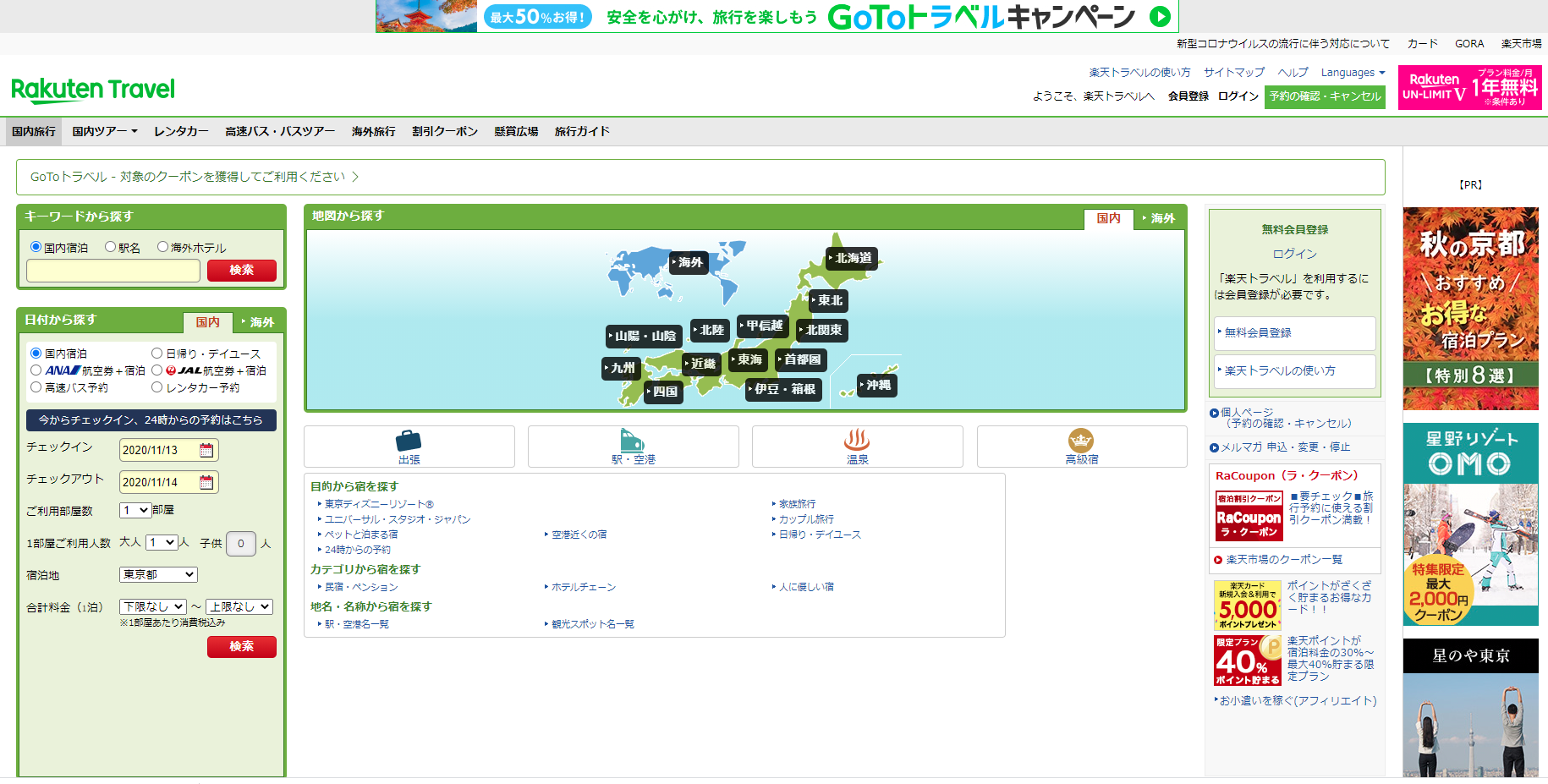The image size is (1548, 784).
Task: Select the 海外ホテル radio option
Action: pos(163,247)
